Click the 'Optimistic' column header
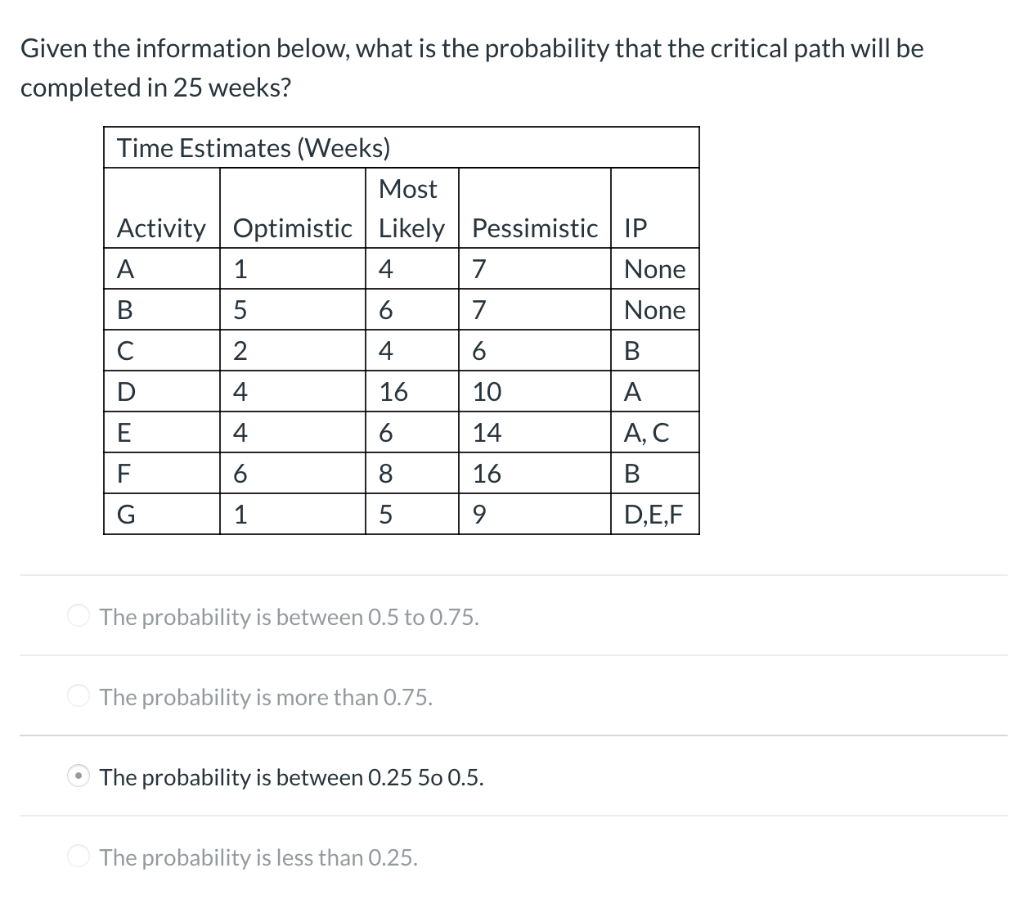 tap(291, 228)
